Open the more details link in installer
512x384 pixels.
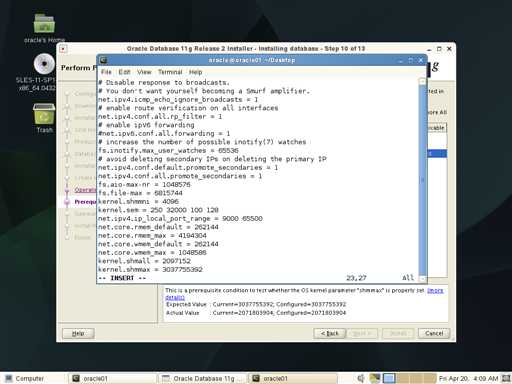pos(435,291)
